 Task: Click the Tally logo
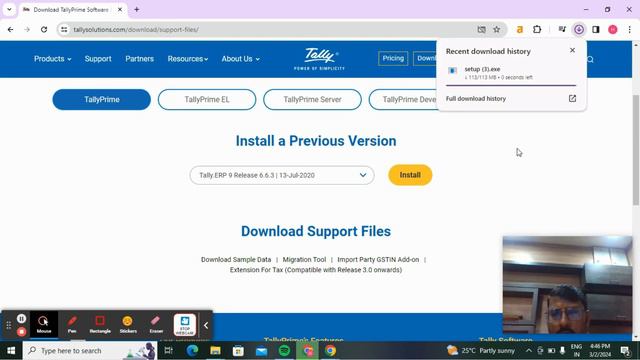click(320, 59)
